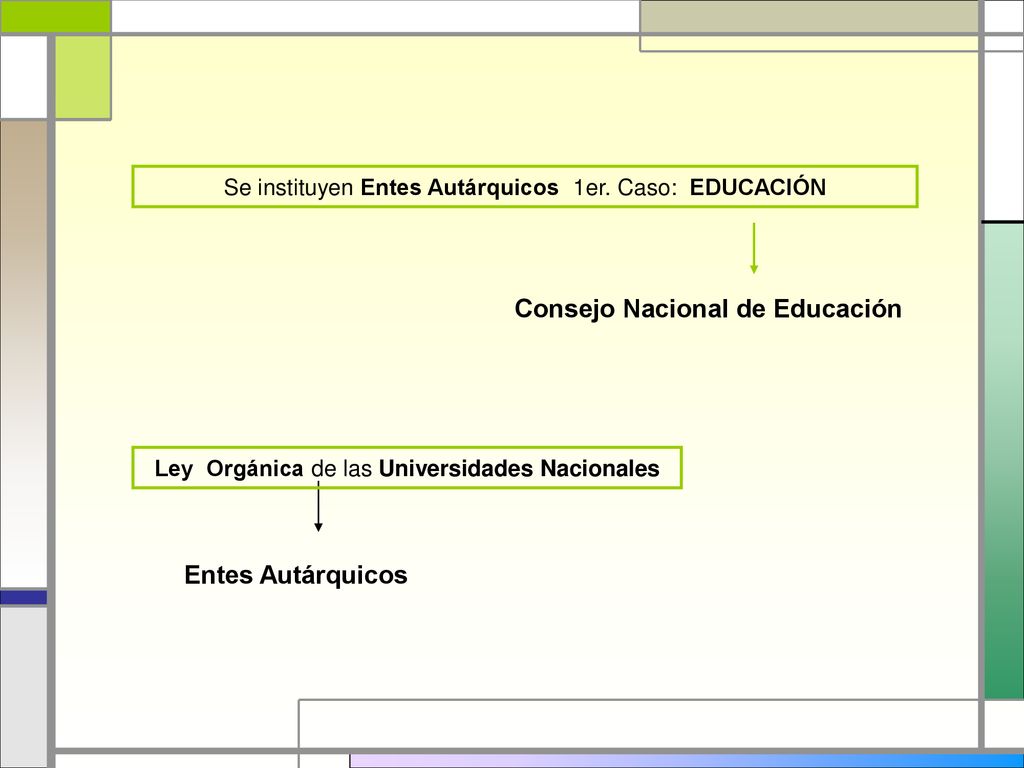
Task: Click the 'Se instituyen Entes Autárquicos' text box
Action: tap(524, 187)
